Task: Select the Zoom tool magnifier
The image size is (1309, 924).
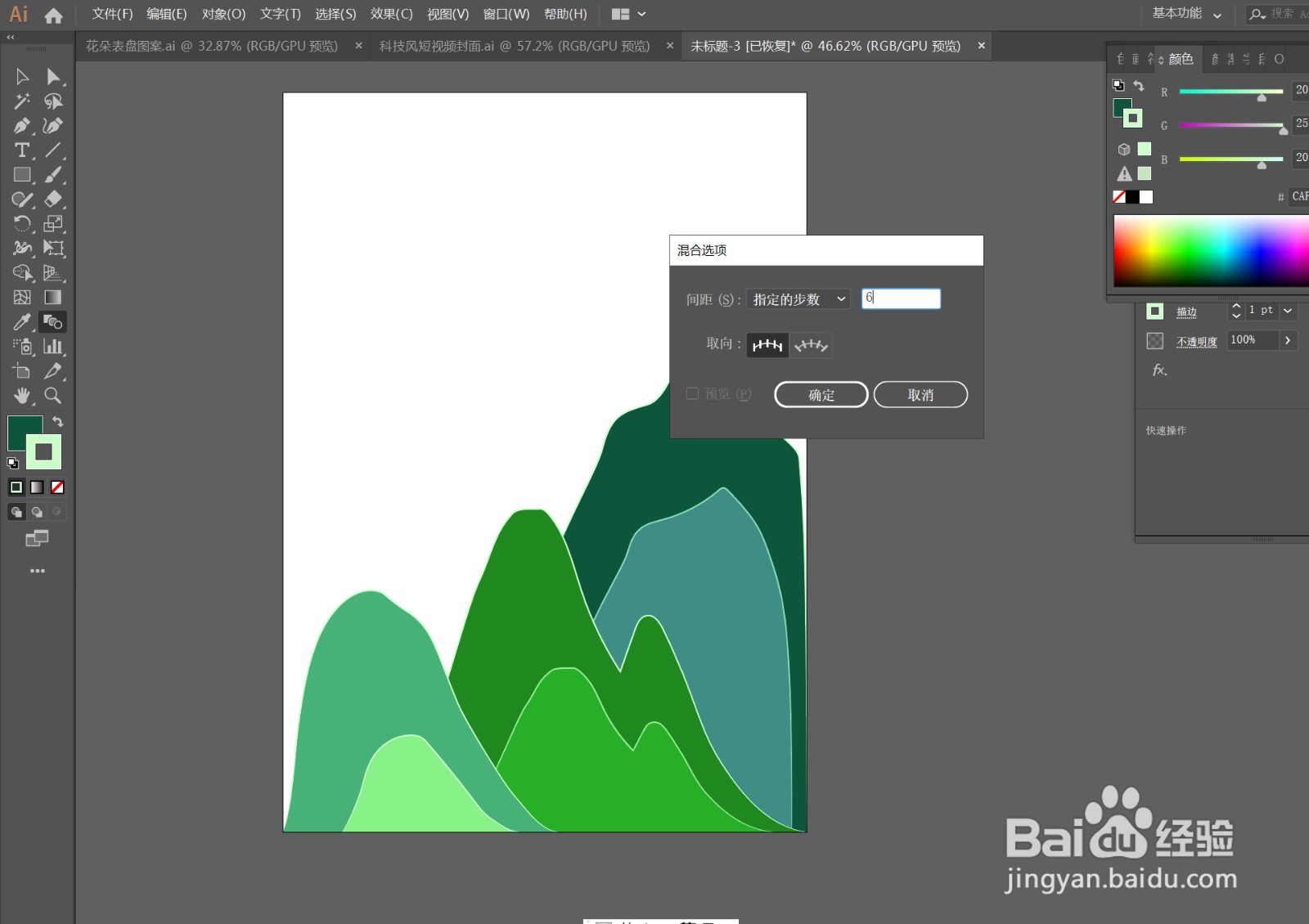Action: (53, 396)
